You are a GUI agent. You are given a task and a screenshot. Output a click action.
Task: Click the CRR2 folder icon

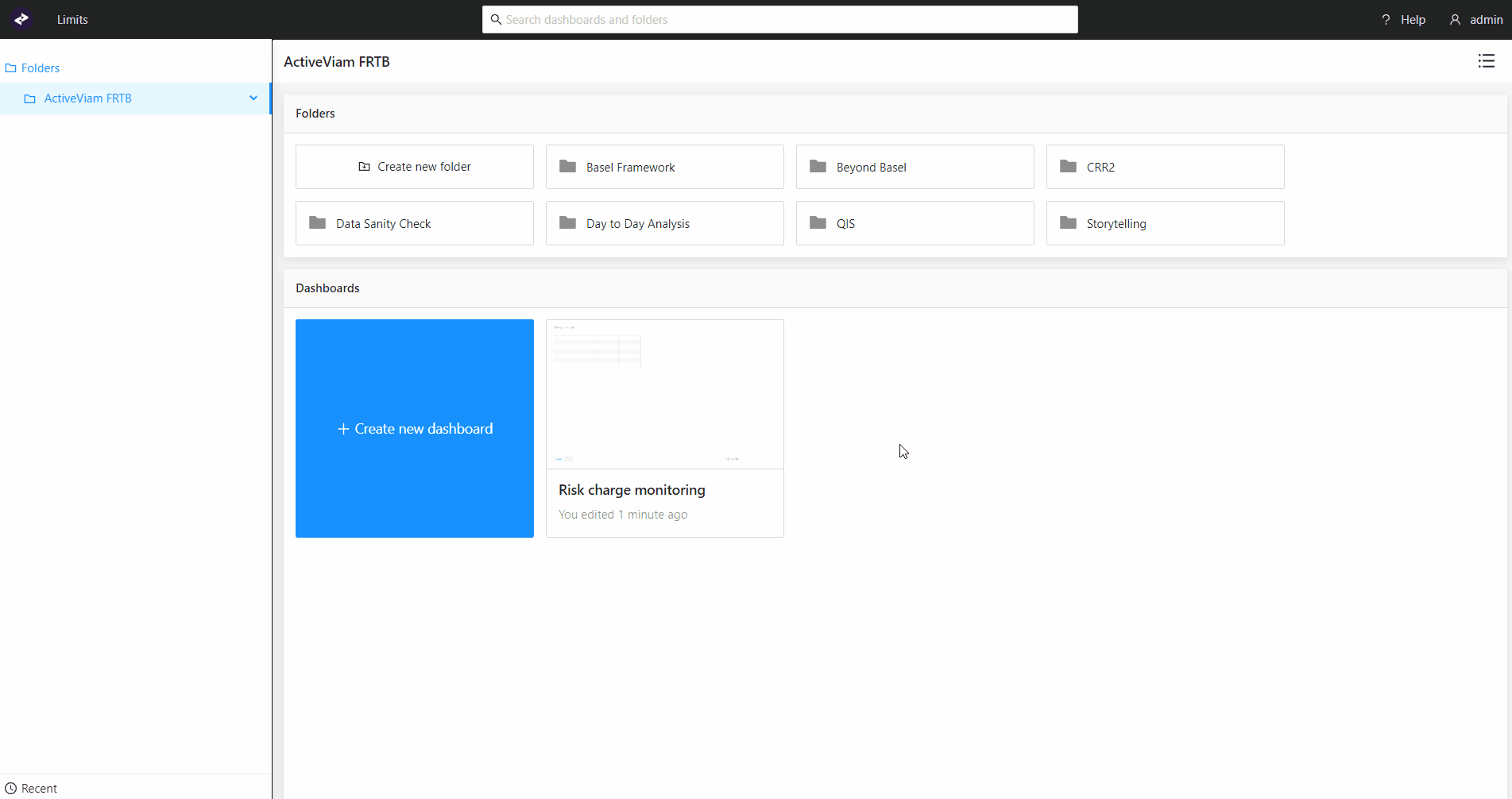coord(1068,166)
